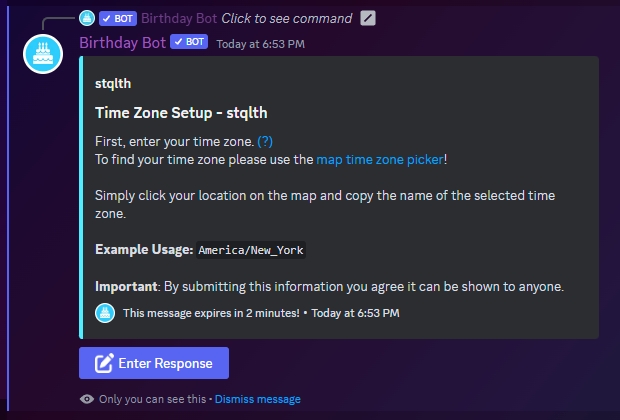Screen dimensions: 620x420
Task: Open the (?) time zone help link
Action: (264, 141)
